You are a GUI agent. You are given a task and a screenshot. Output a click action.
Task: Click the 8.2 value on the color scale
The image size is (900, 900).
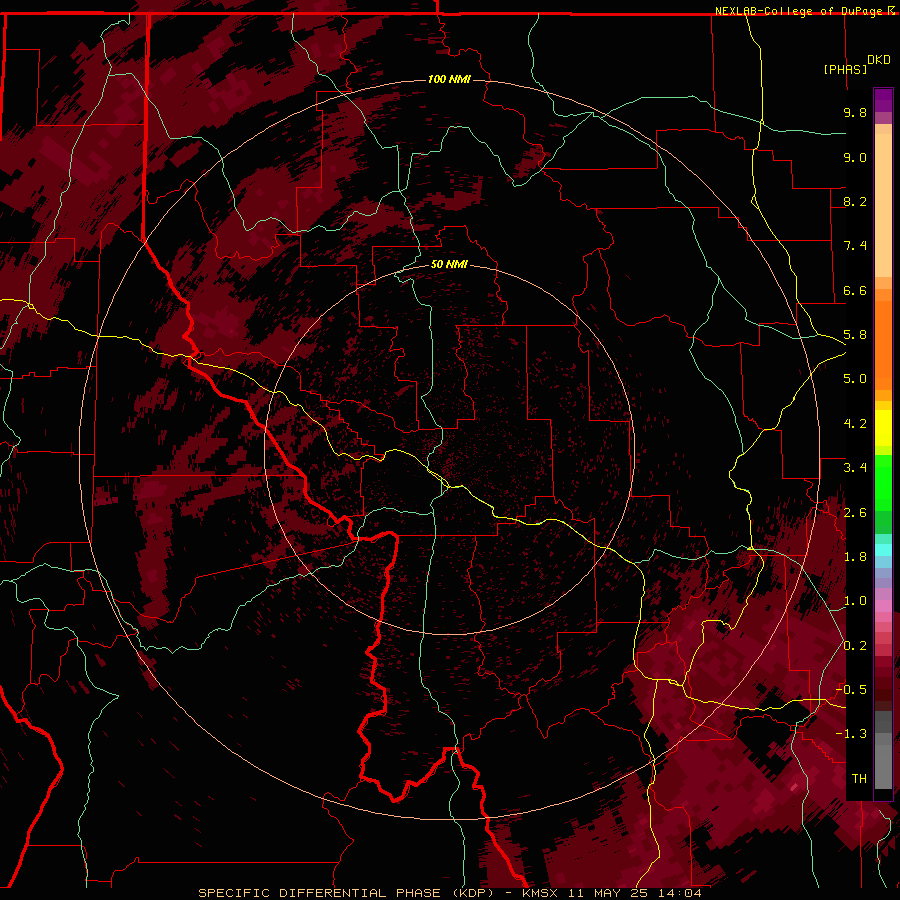coord(855,201)
